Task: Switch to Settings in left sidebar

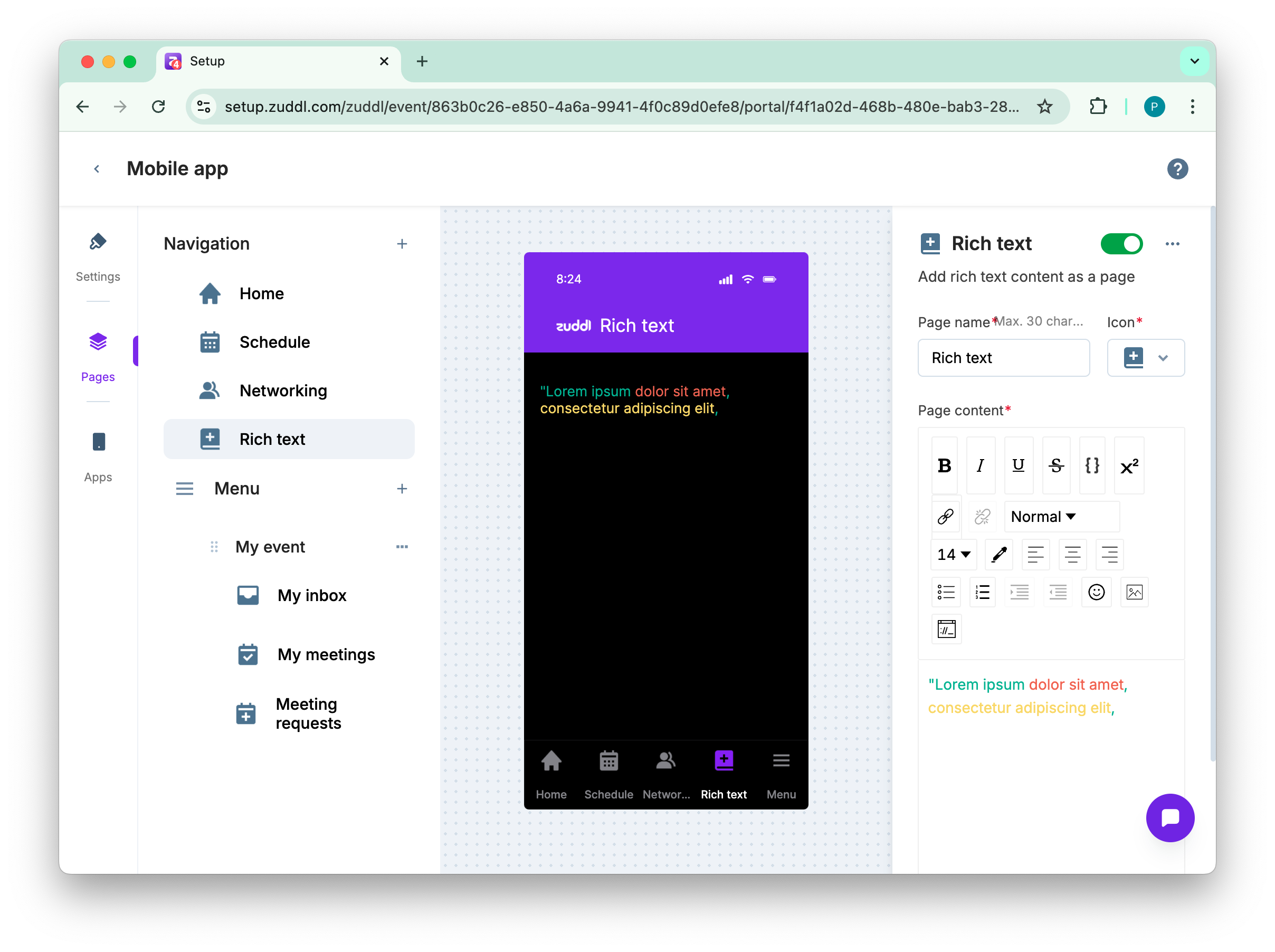Action: pos(98,256)
